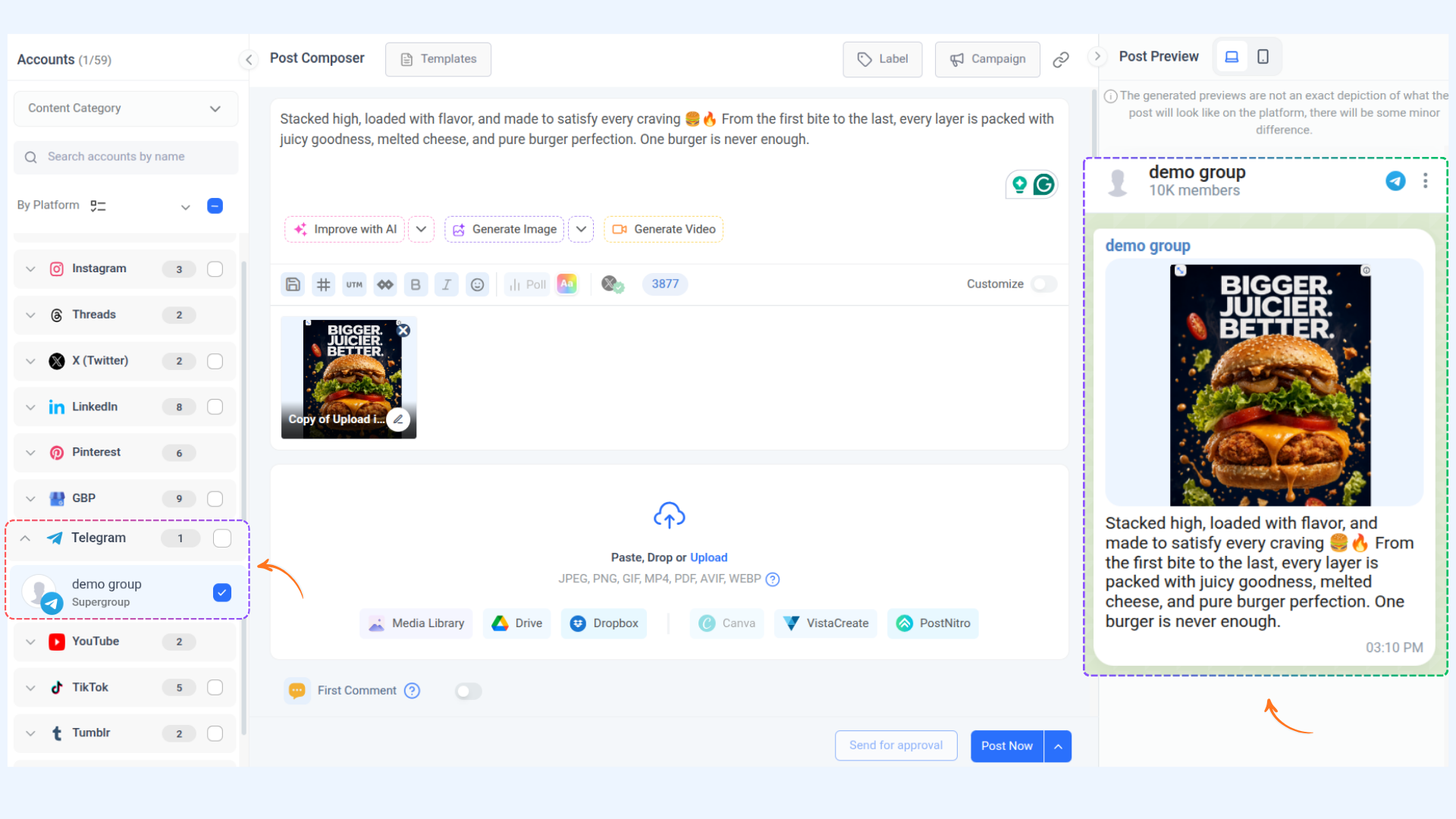This screenshot has width=1456, height=819.
Task: Open the Aa text style tool
Action: 567,284
